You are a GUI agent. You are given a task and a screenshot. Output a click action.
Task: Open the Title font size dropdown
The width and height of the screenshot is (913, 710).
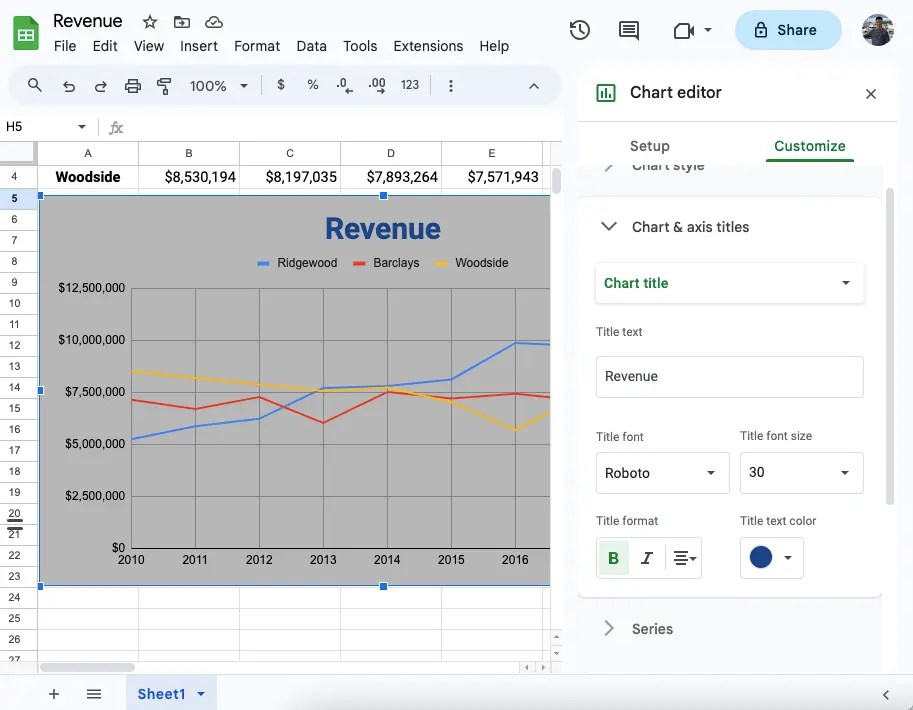[x=801, y=472]
